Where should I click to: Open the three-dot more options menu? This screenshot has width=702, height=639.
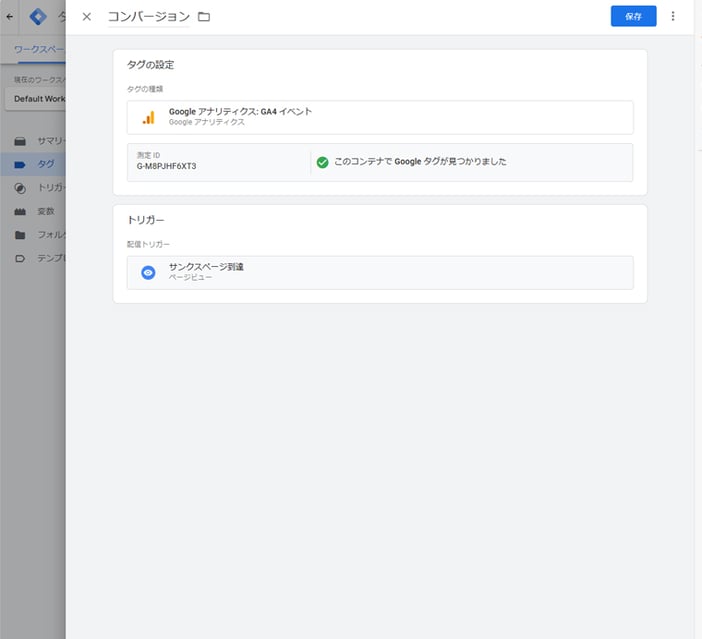pos(672,16)
